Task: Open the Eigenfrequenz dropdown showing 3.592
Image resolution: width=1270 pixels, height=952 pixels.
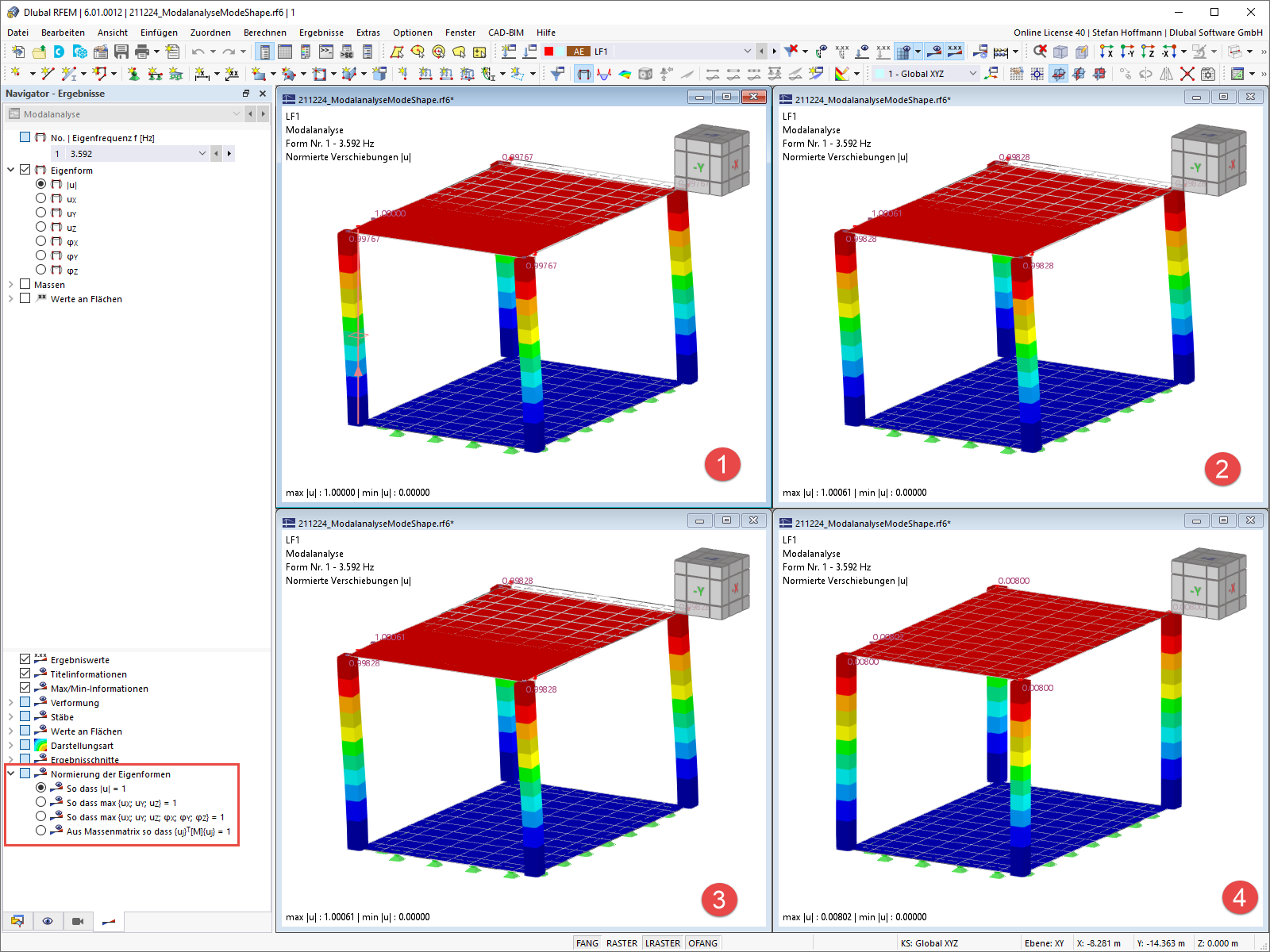Action: tap(201, 153)
